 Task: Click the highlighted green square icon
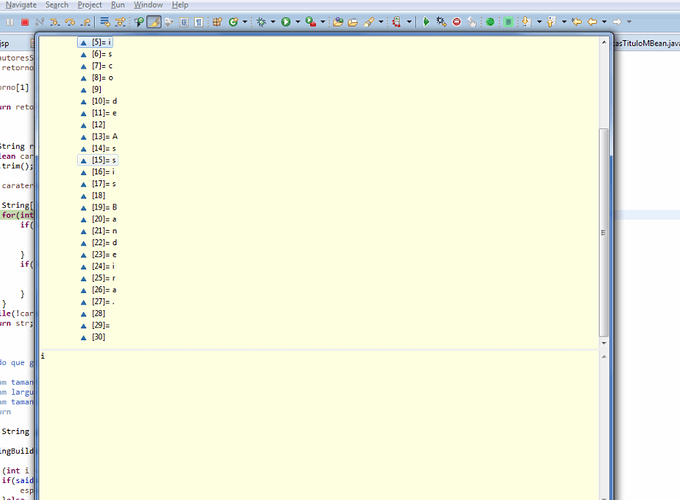[x=508, y=22]
